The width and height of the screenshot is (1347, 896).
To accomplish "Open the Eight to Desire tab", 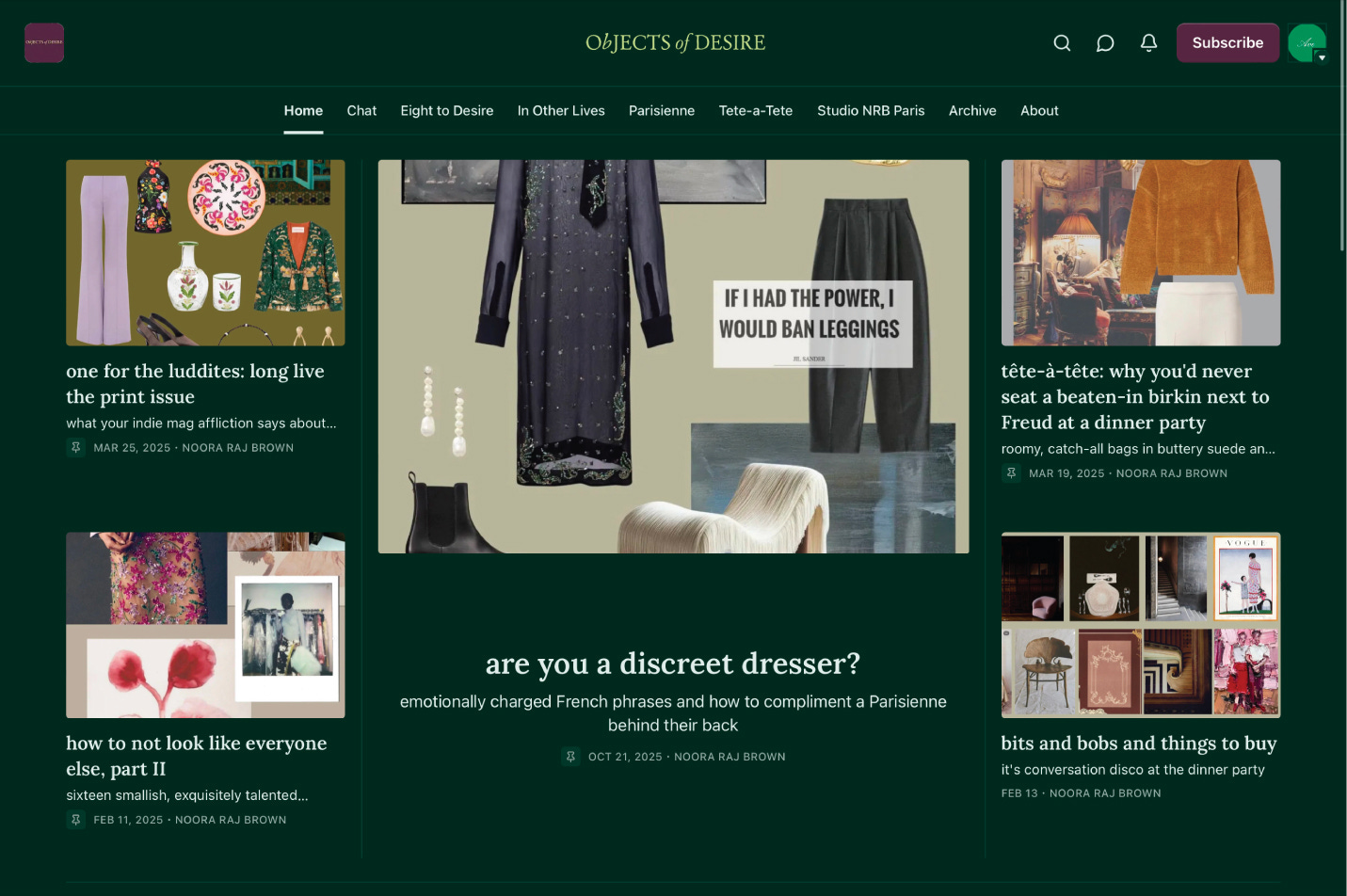I will click(x=447, y=111).
